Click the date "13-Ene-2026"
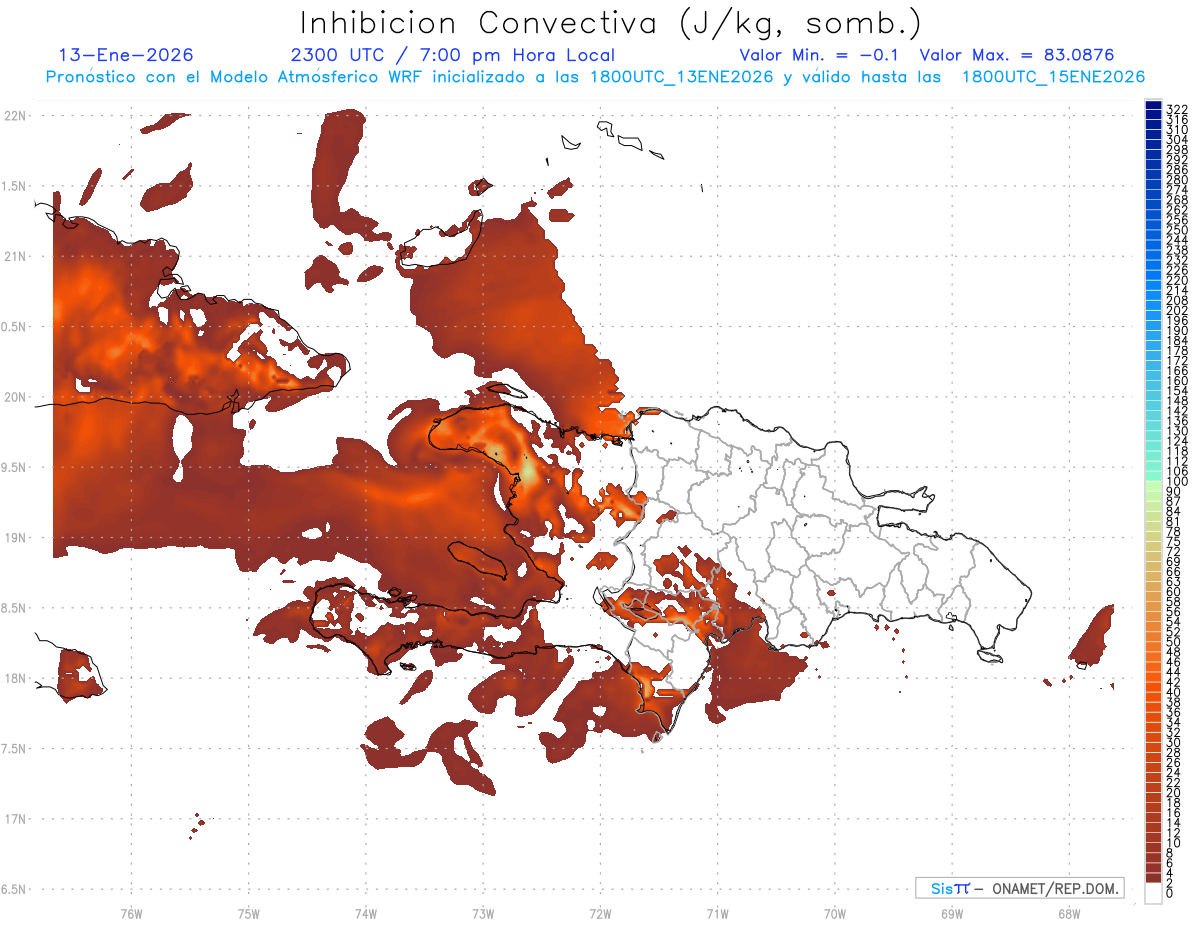The image size is (1200, 927). [126, 56]
